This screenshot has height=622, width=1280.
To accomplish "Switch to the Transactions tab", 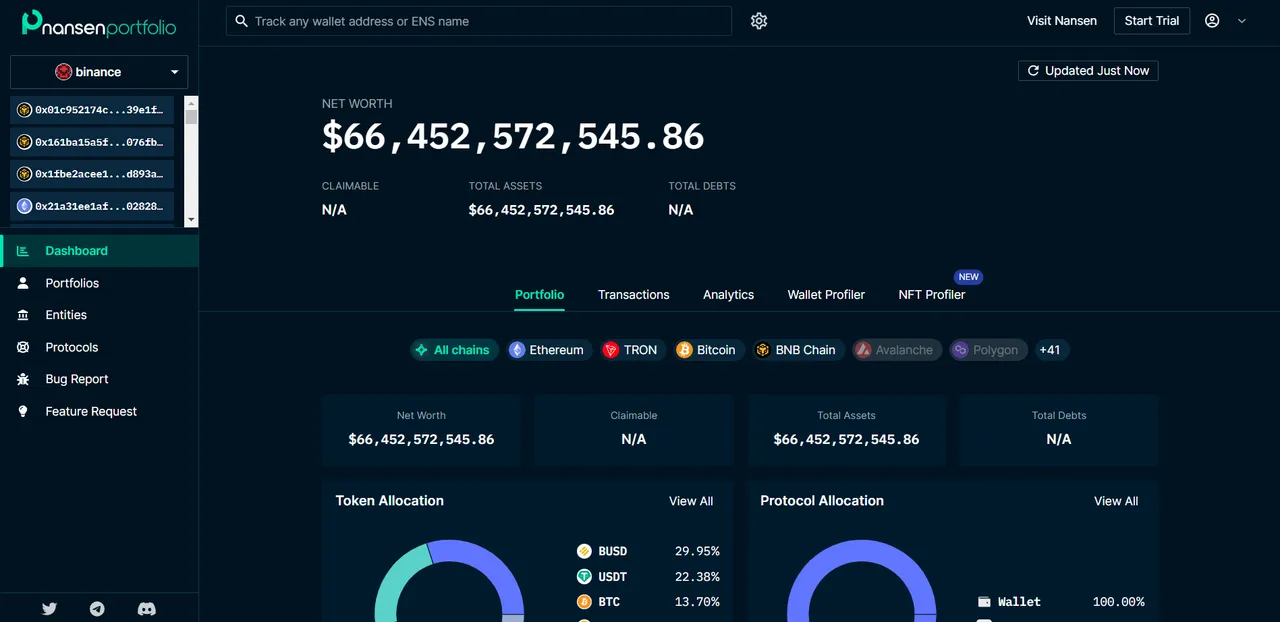I will (x=634, y=295).
